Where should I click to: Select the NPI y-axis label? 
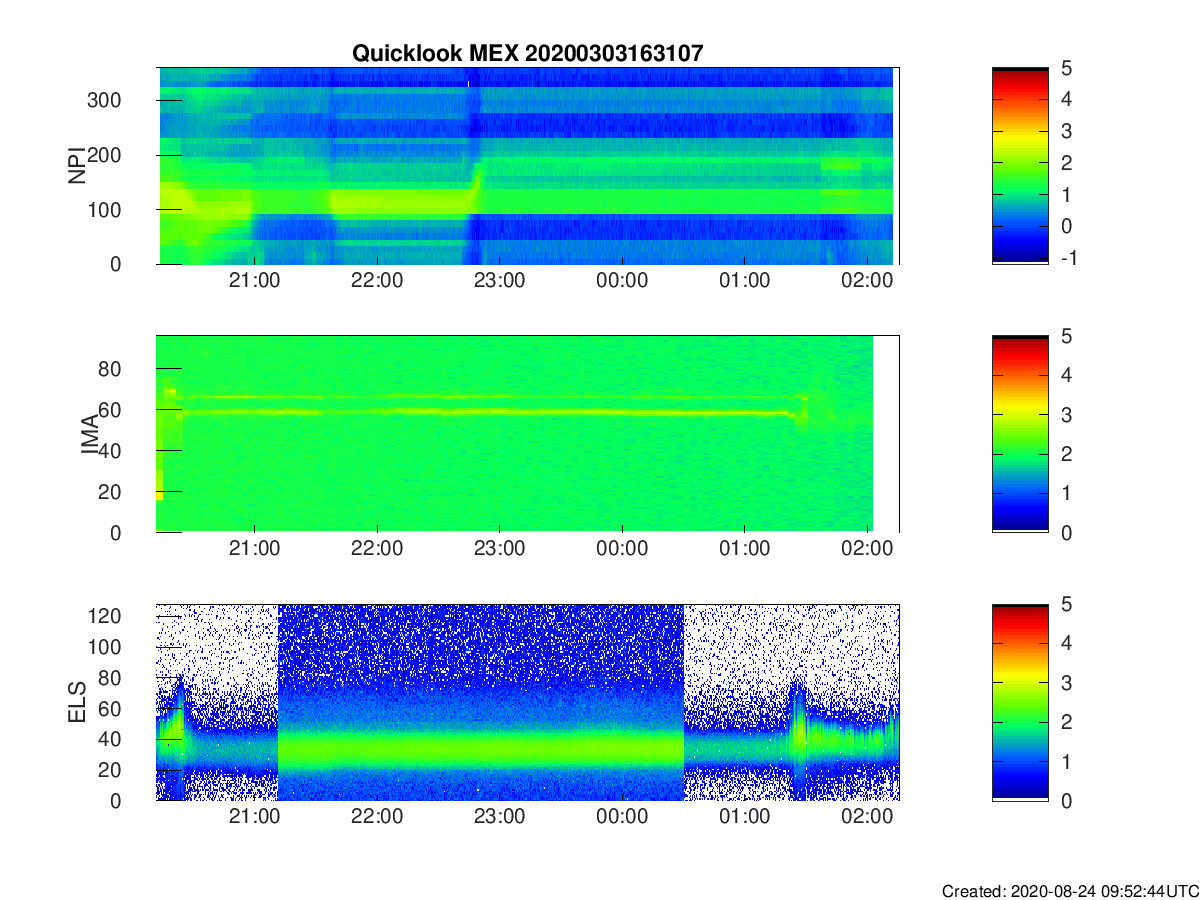[76, 165]
